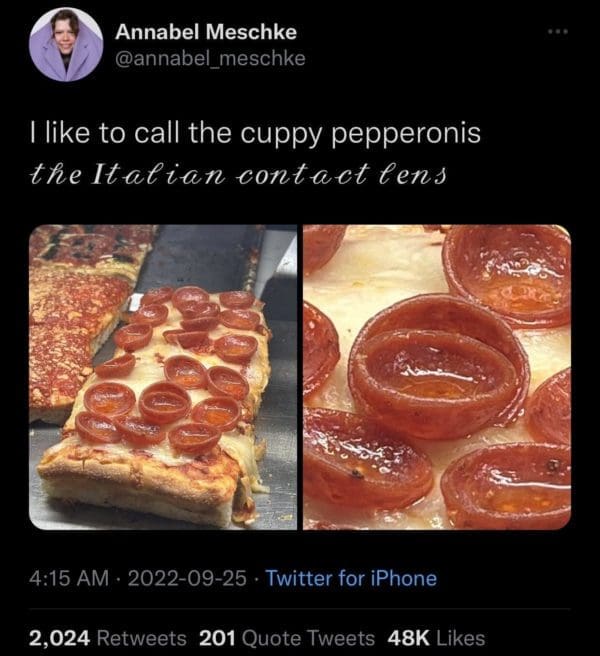
Task: Select the 2022-09-25 date
Action: 175,578
